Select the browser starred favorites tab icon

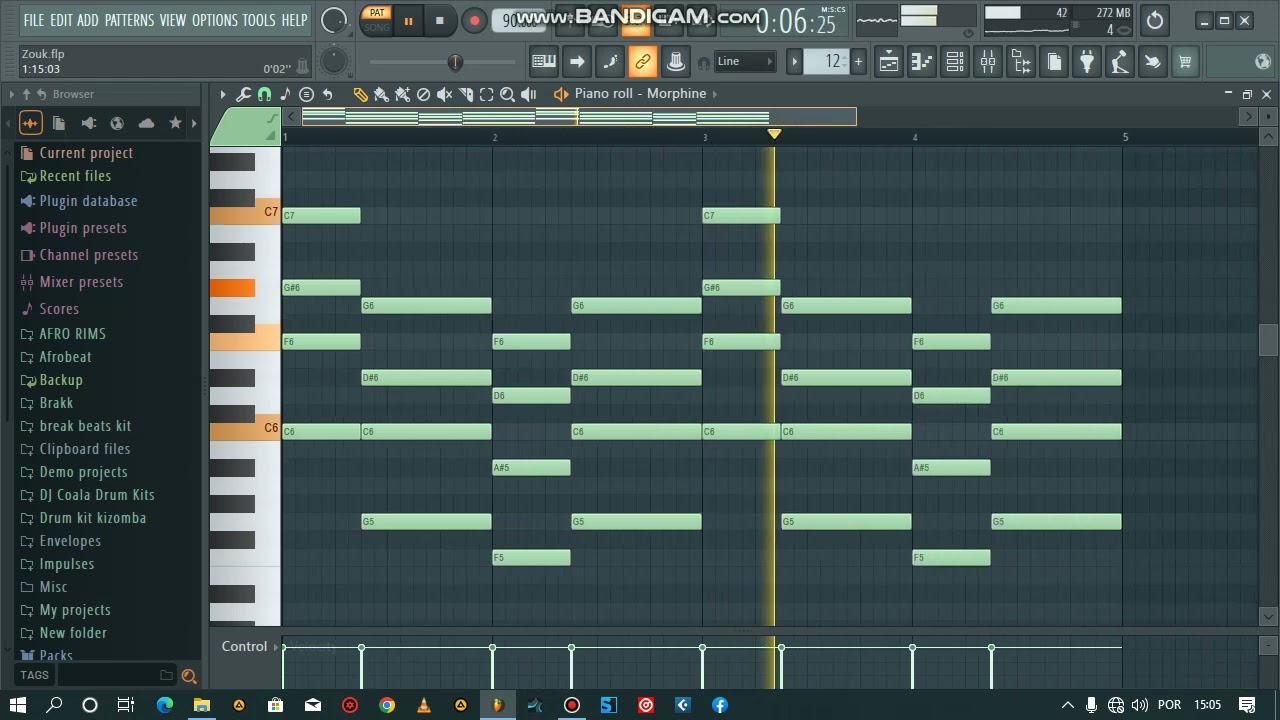point(175,123)
